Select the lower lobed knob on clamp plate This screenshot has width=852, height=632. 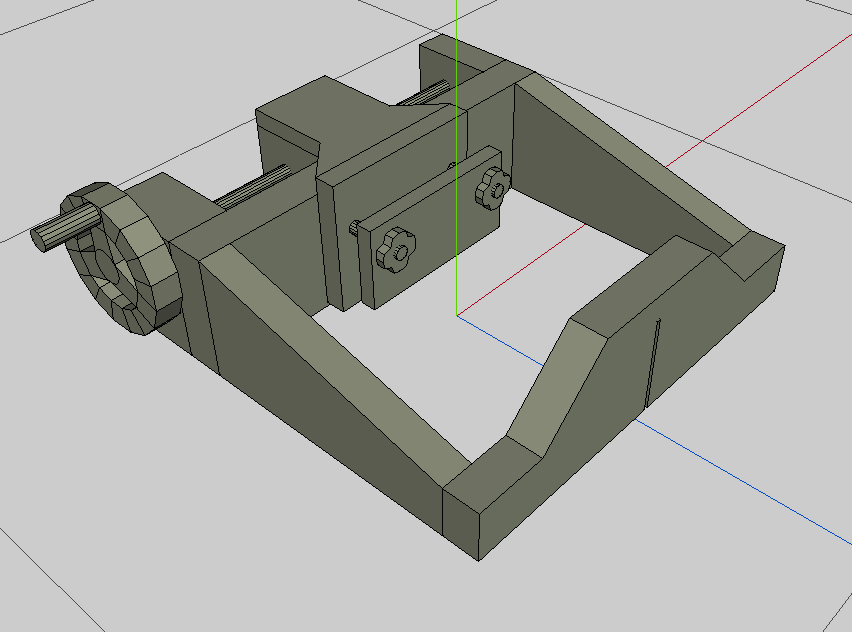point(396,250)
